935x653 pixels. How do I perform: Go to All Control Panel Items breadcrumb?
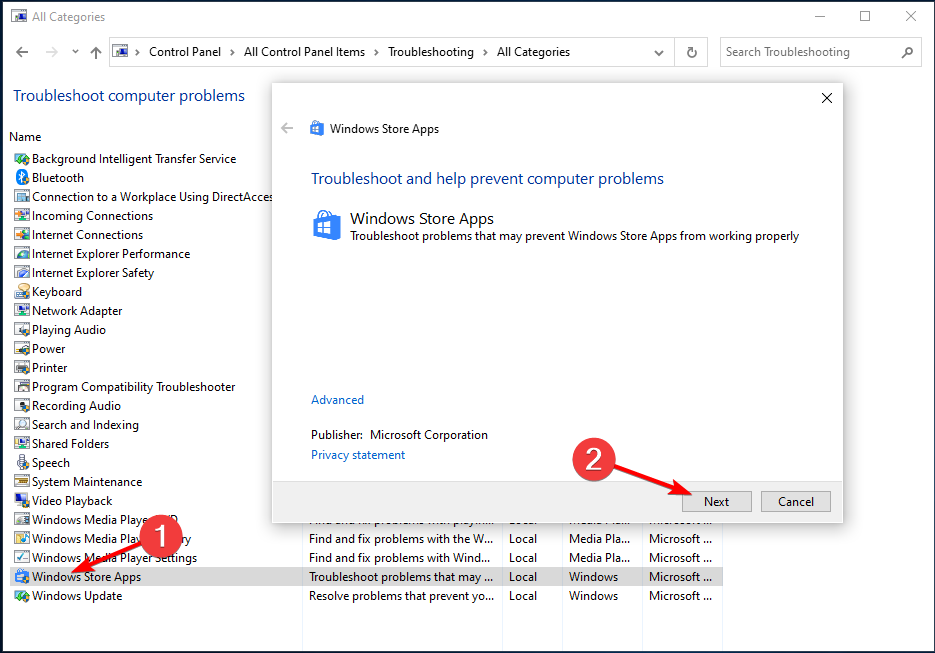click(x=304, y=52)
